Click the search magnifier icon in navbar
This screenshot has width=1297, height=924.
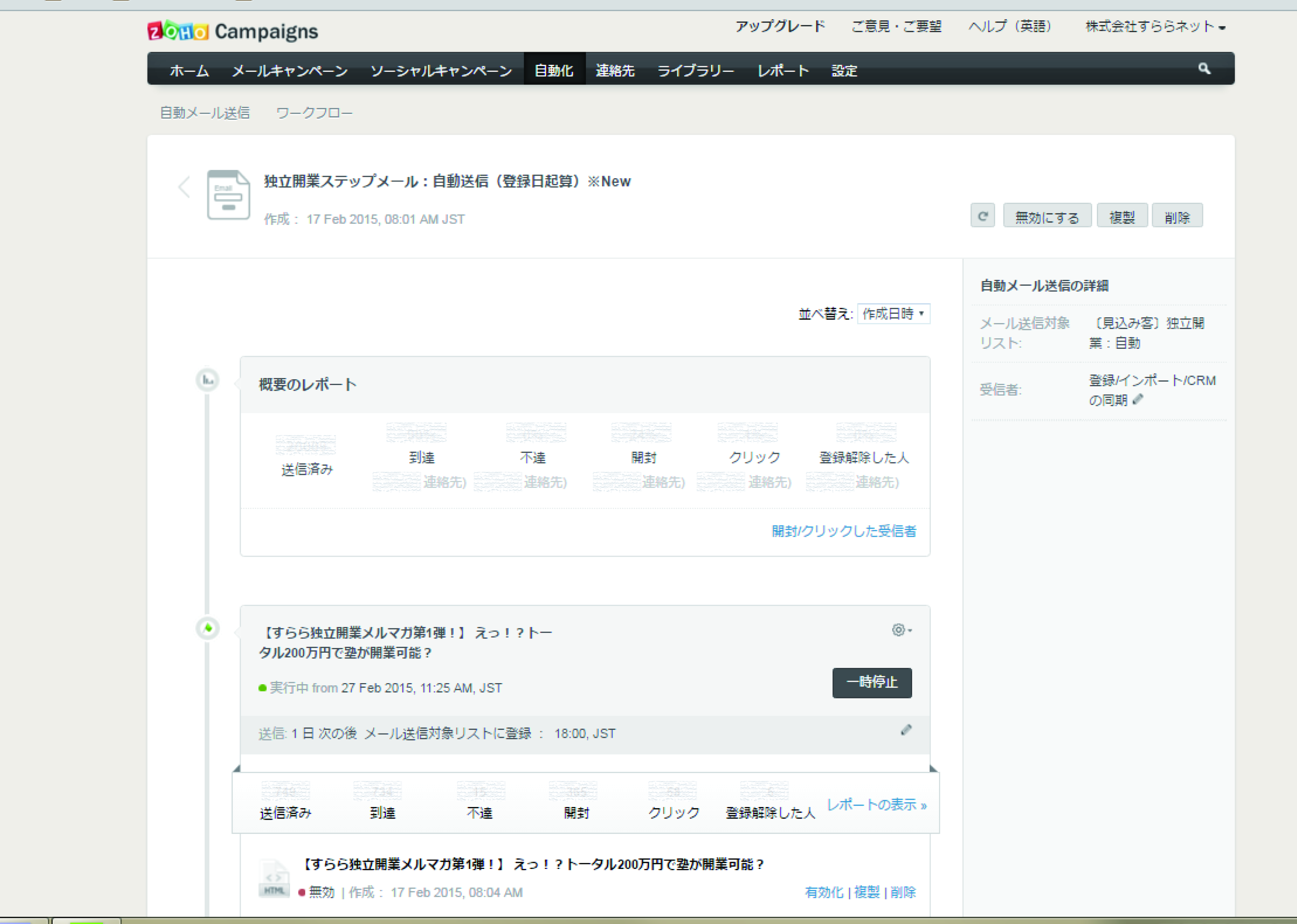[x=1204, y=69]
